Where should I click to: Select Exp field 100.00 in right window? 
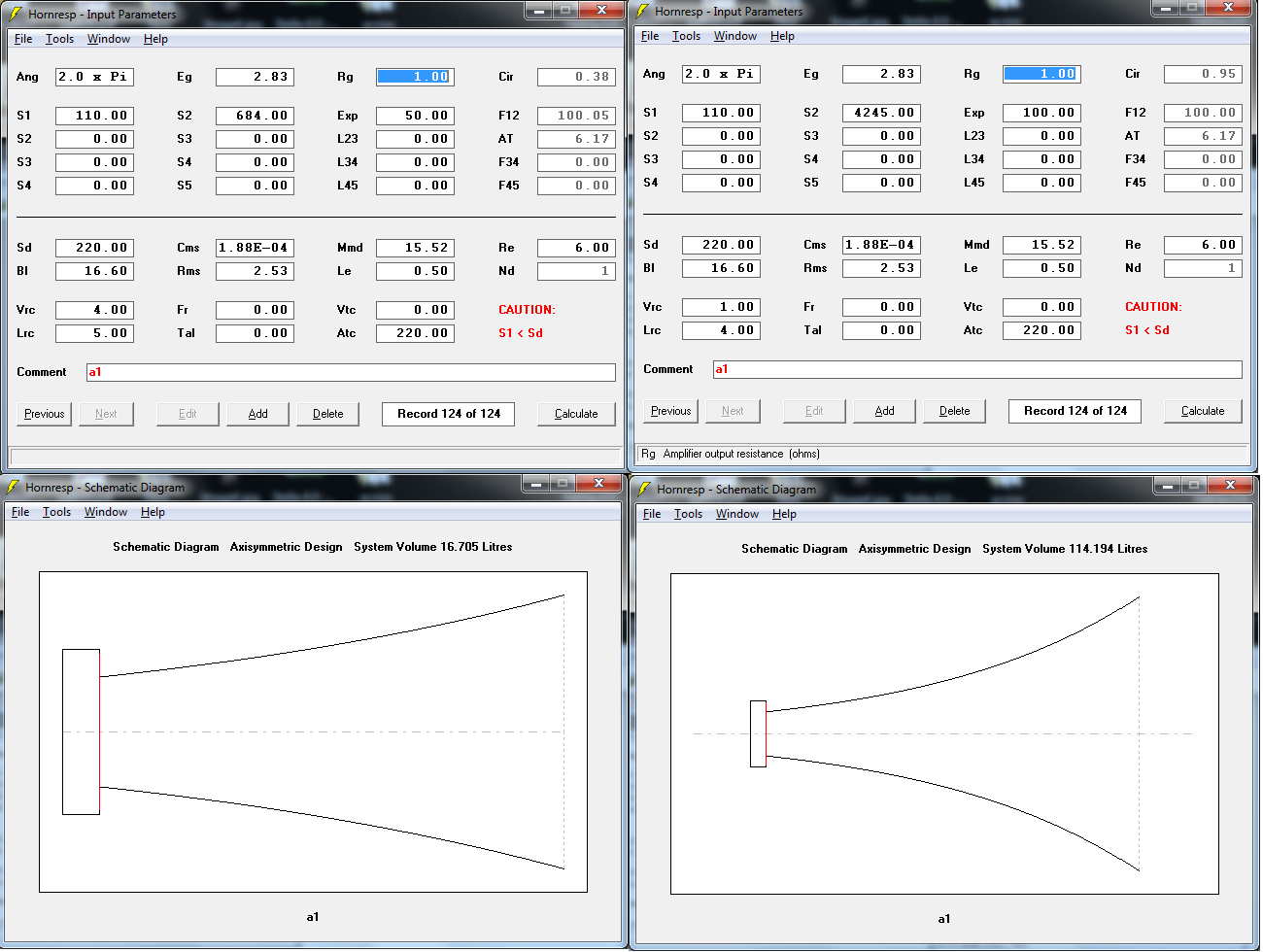pyautogui.click(x=1041, y=113)
